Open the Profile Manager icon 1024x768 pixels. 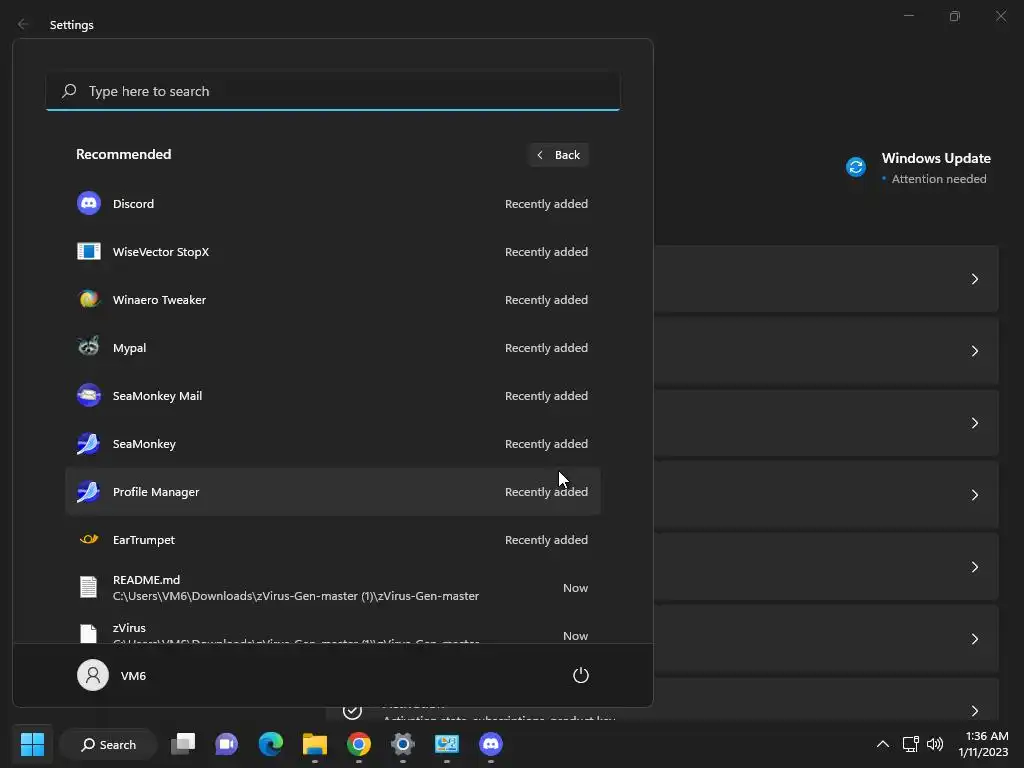[x=89, y=491]
